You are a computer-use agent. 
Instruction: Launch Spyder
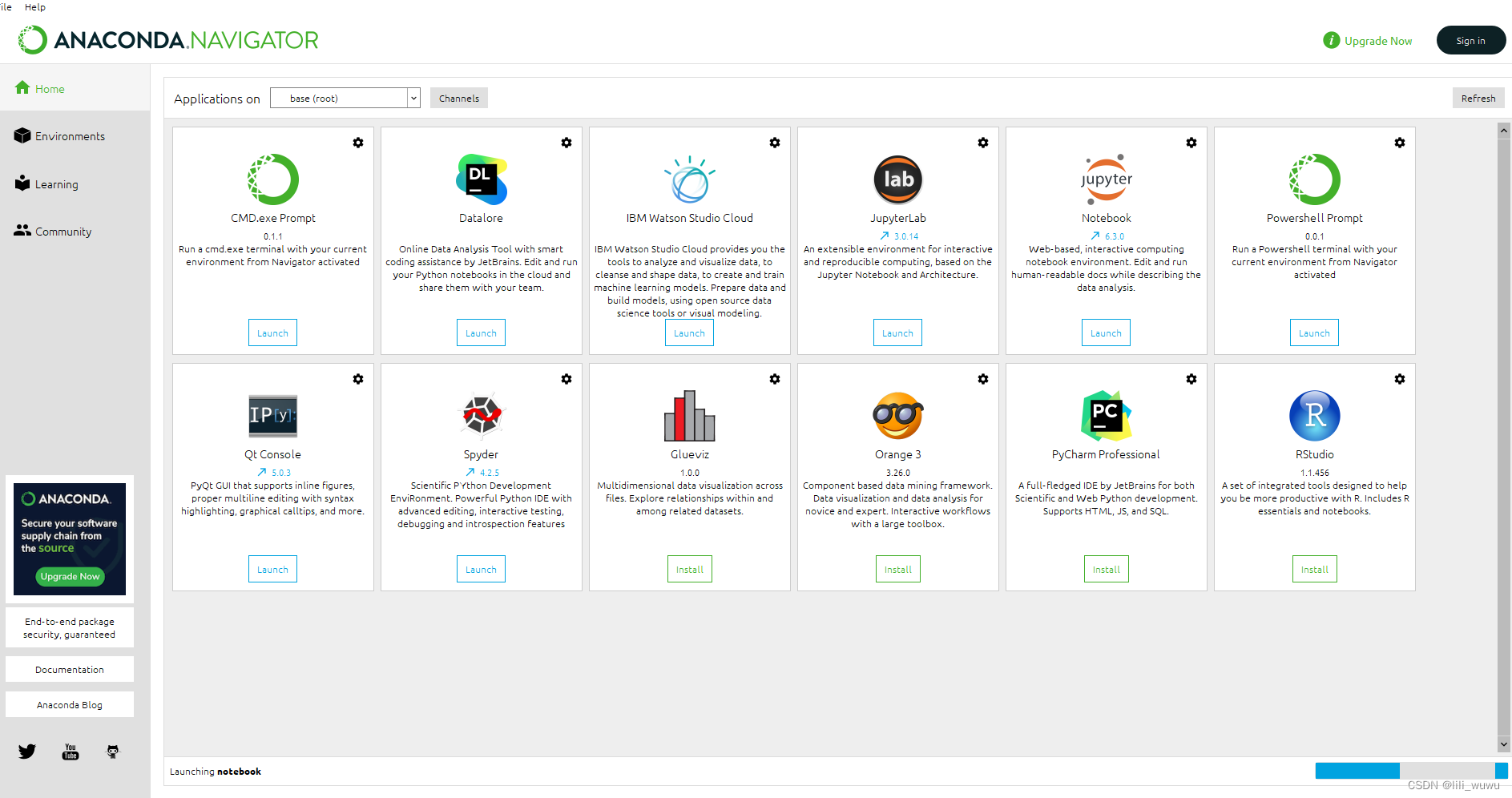point(482,569)
